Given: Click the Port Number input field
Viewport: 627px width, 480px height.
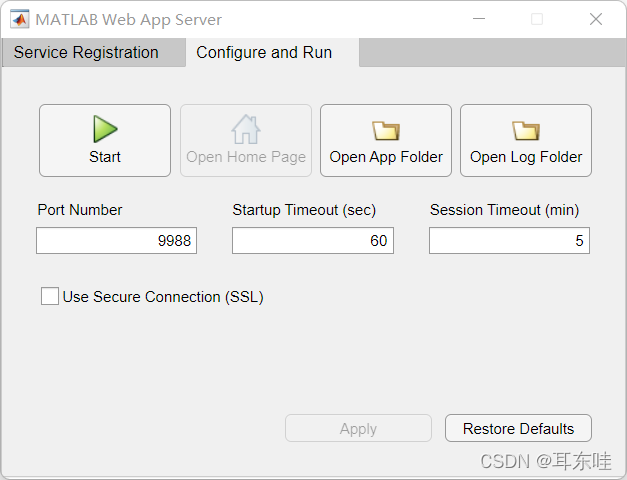Looking at the screenshot, I should 116,240.
